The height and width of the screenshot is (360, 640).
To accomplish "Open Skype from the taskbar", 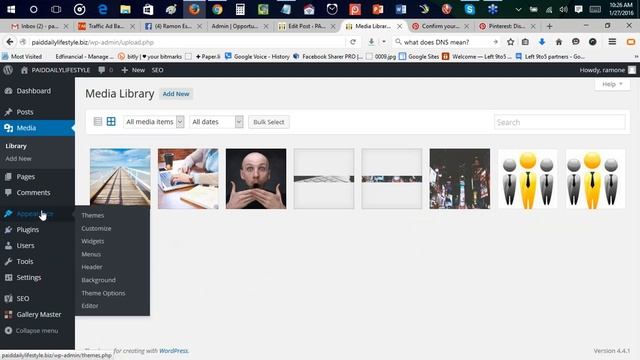I will pos(470,9).
